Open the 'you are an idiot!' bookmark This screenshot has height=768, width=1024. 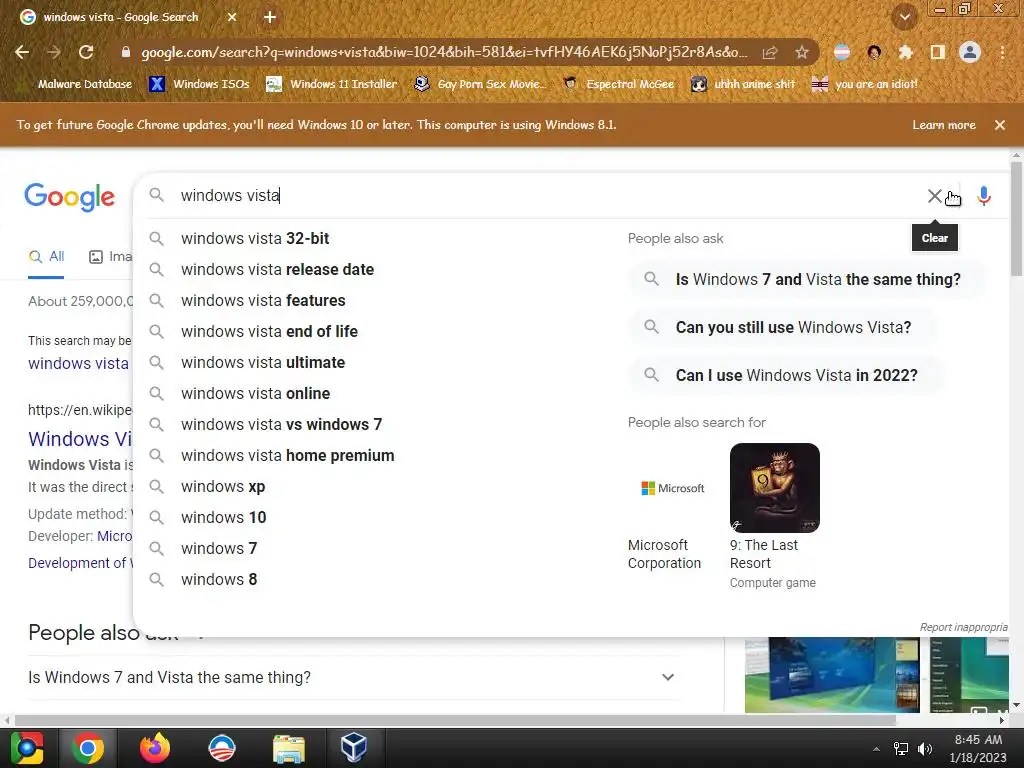(x=864, y=84)
